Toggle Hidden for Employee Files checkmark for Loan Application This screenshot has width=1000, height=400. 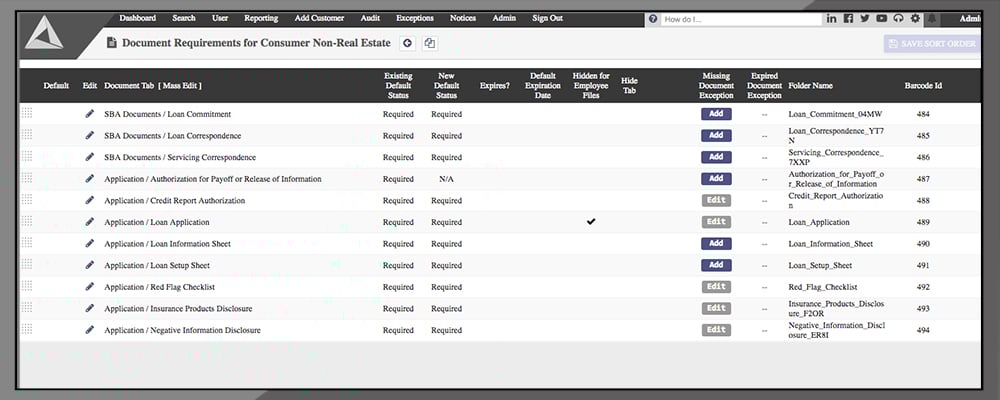point(591,222)
